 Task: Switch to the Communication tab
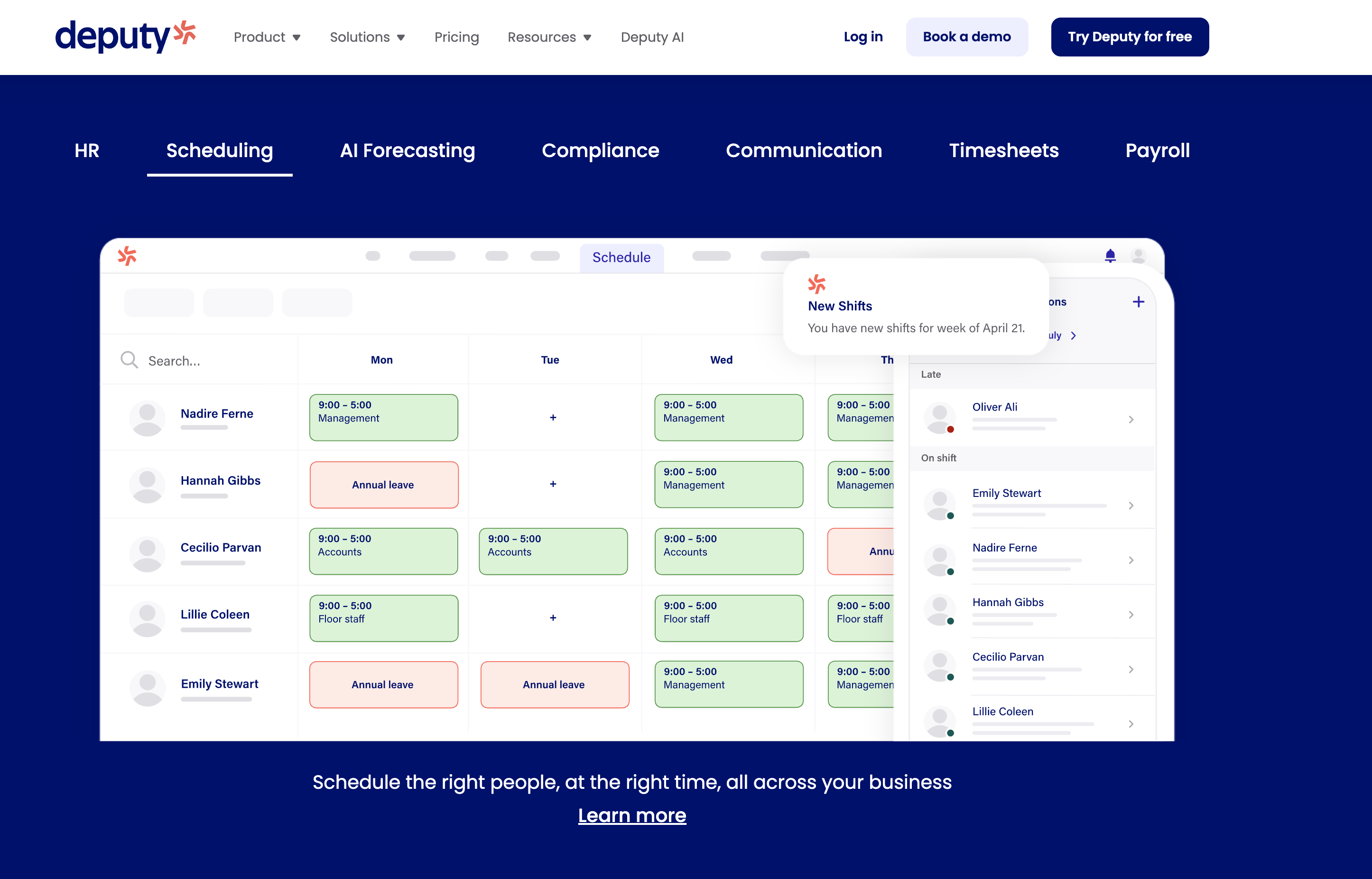pyautogui.click(x=804, y=150)
